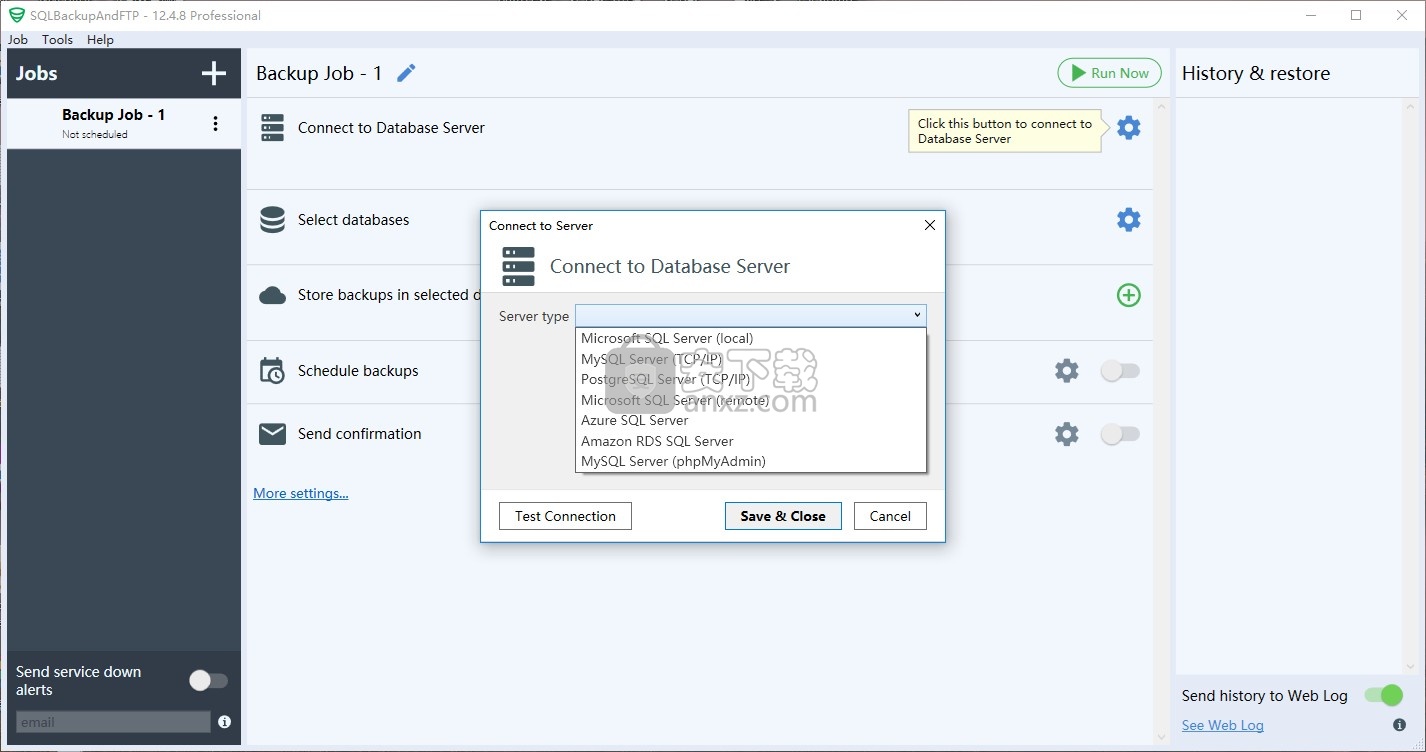The image size is (1426, 752).
Task: Toggle Schedule backups switch
Action: [1120, 371]
